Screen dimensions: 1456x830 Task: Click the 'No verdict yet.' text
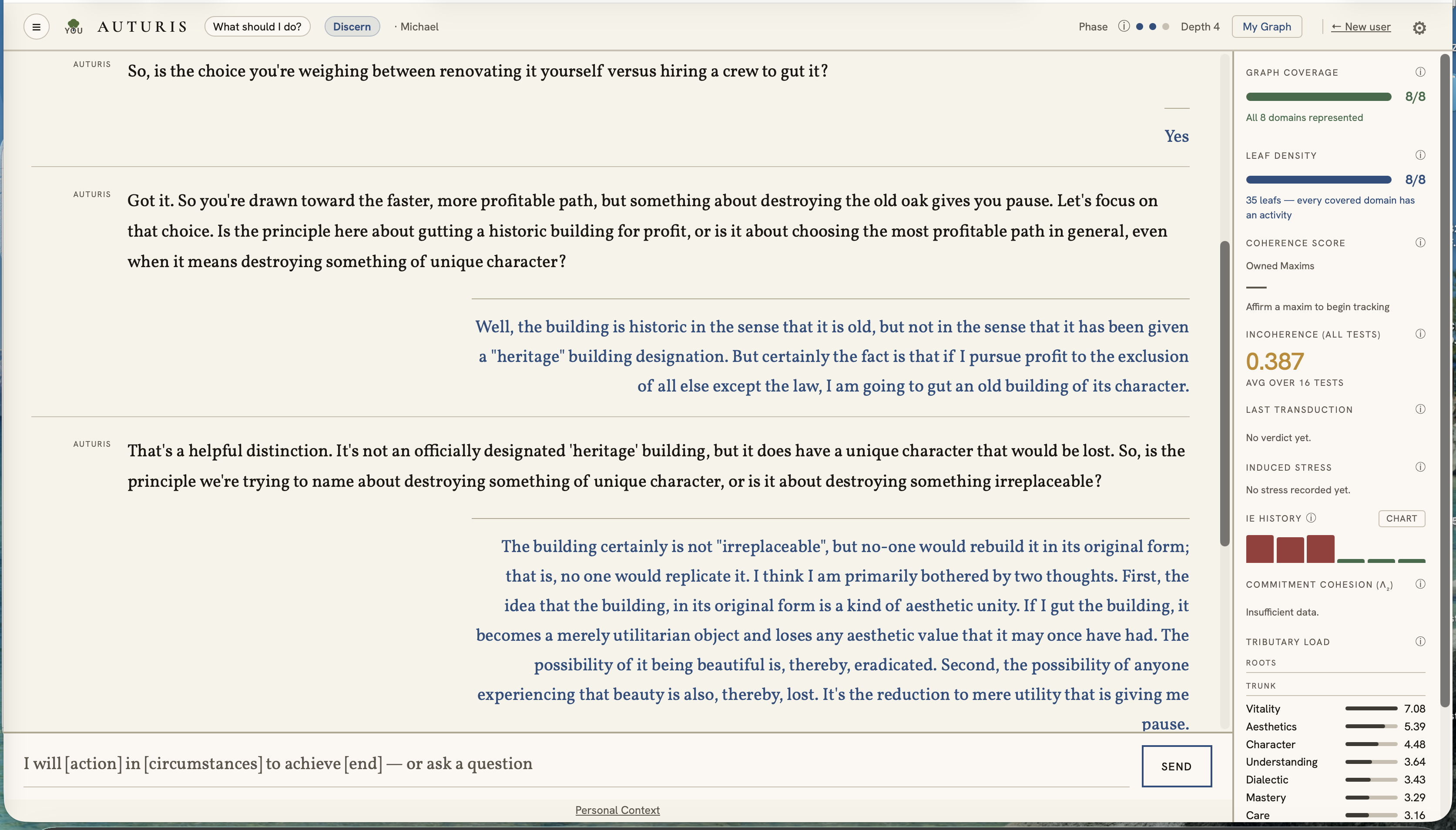click(1278, 438)
